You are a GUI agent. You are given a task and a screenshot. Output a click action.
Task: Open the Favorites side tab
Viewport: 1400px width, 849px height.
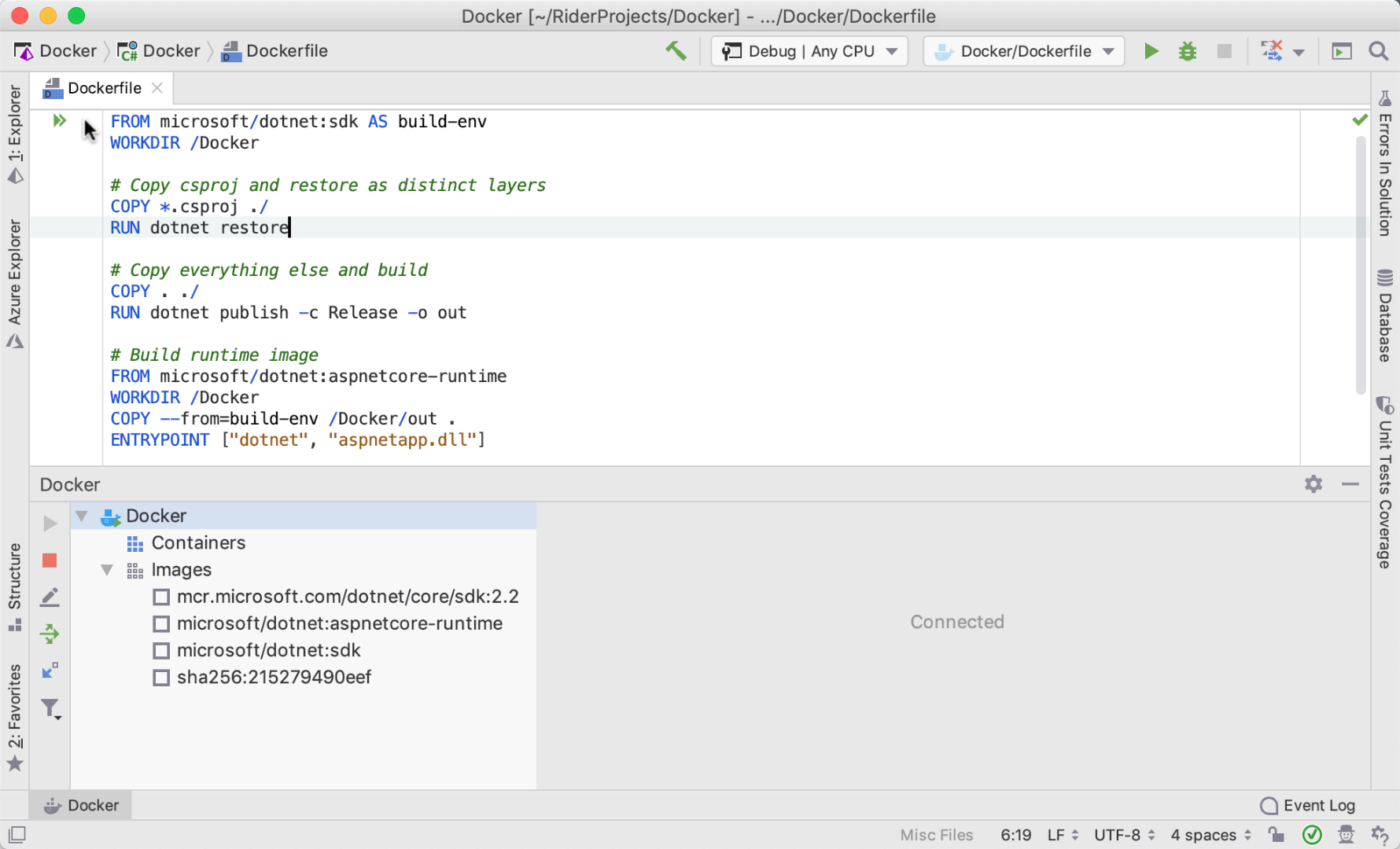click(x=15, y=717)
